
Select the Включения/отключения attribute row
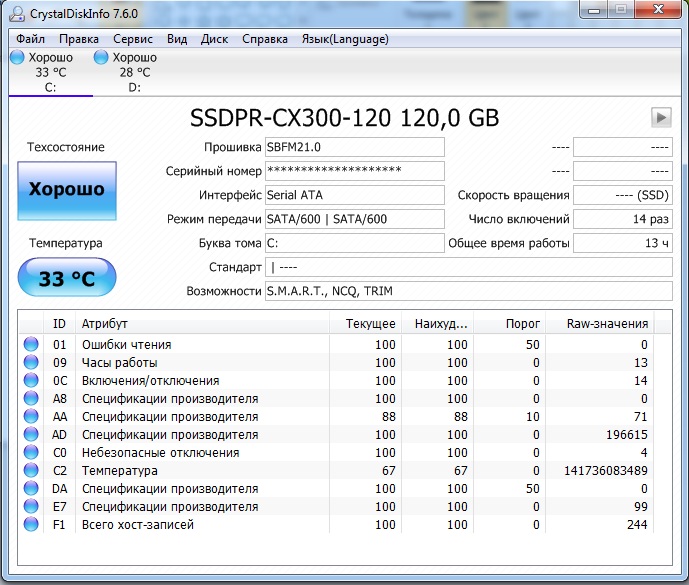[336, 380]
